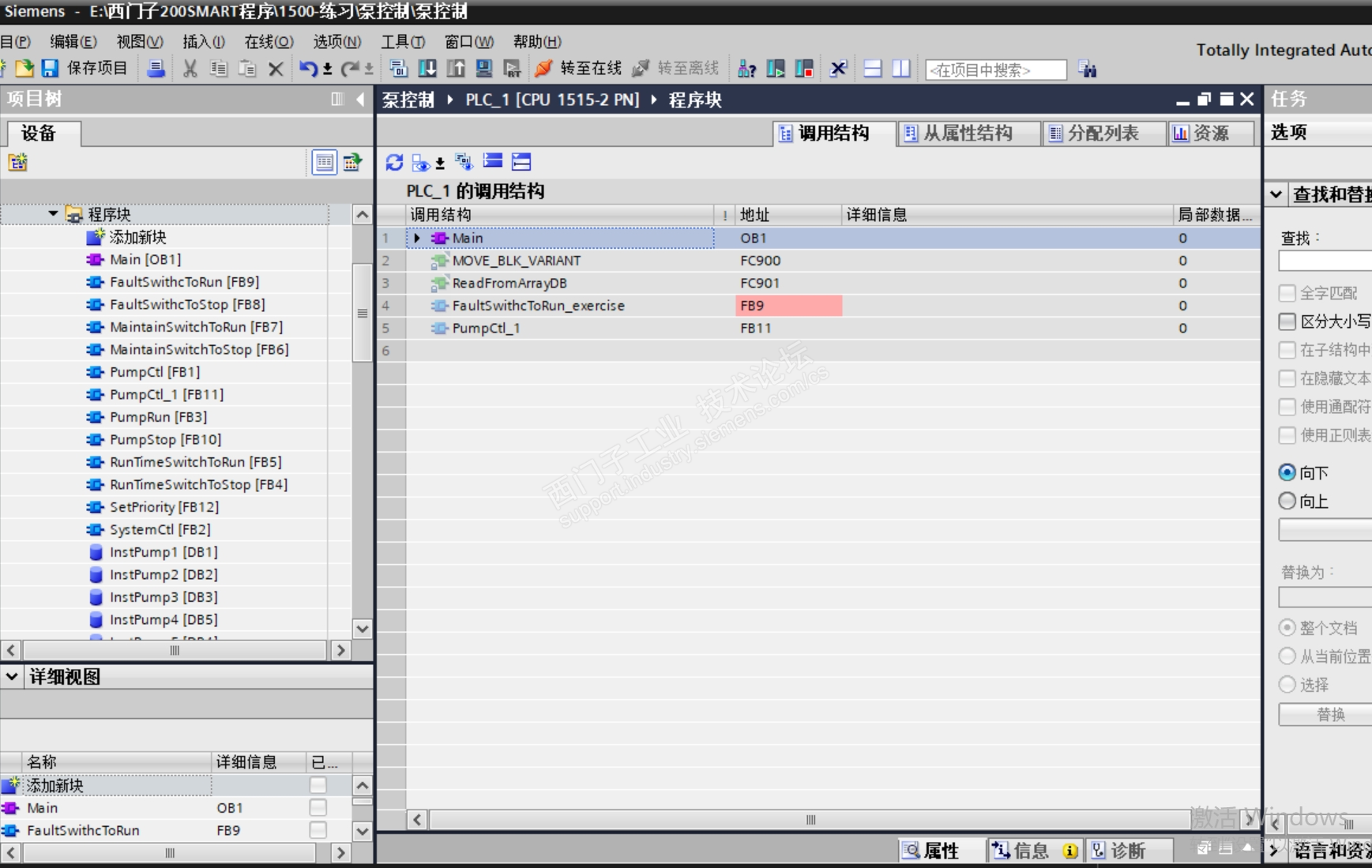The width and height of the screenshot is (1372, 868).
Task: Click the cut scissors icon
Action: (190, 69)
